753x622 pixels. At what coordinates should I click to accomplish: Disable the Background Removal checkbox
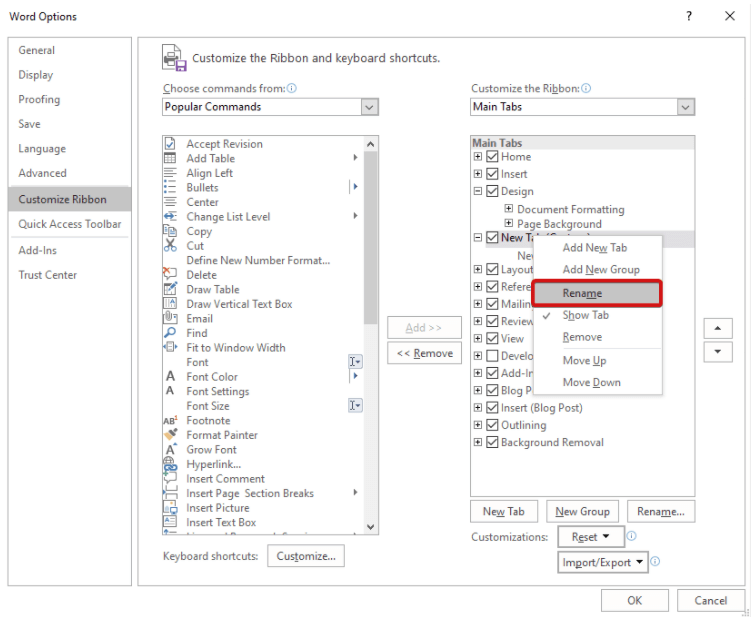click(492, 443)
